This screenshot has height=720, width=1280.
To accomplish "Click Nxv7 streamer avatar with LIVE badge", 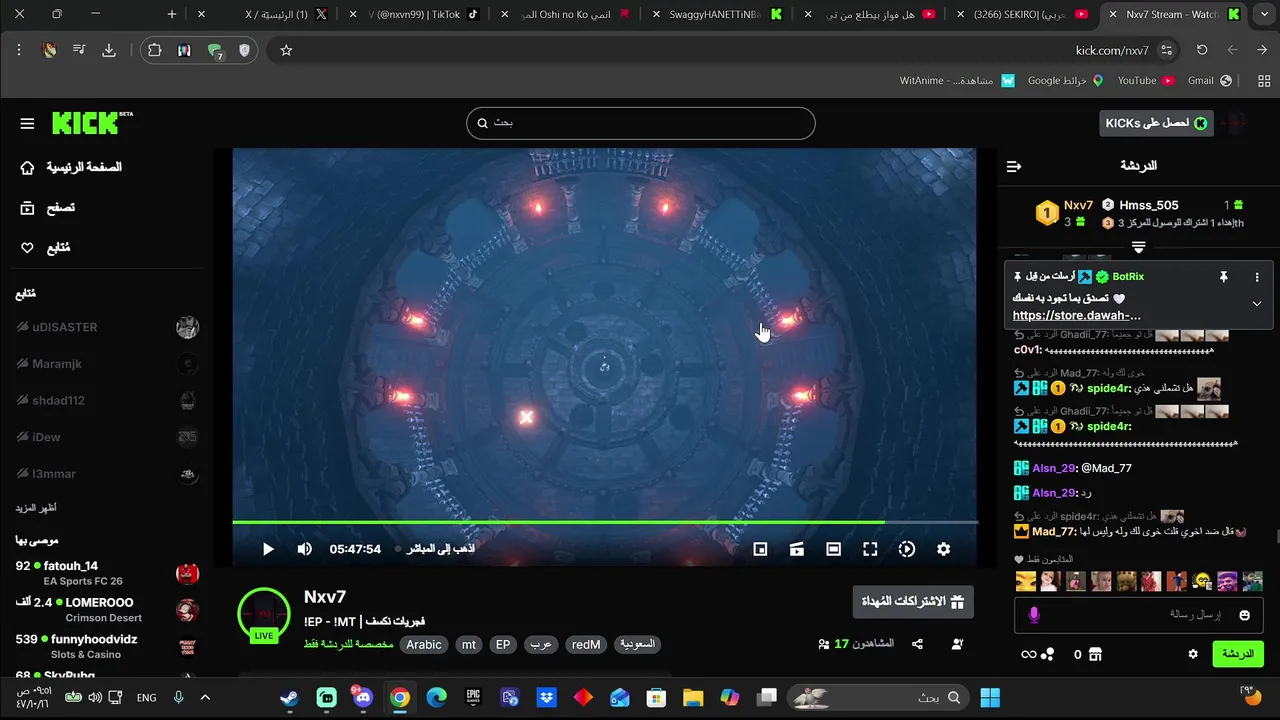I will click(x=264, y=614).
